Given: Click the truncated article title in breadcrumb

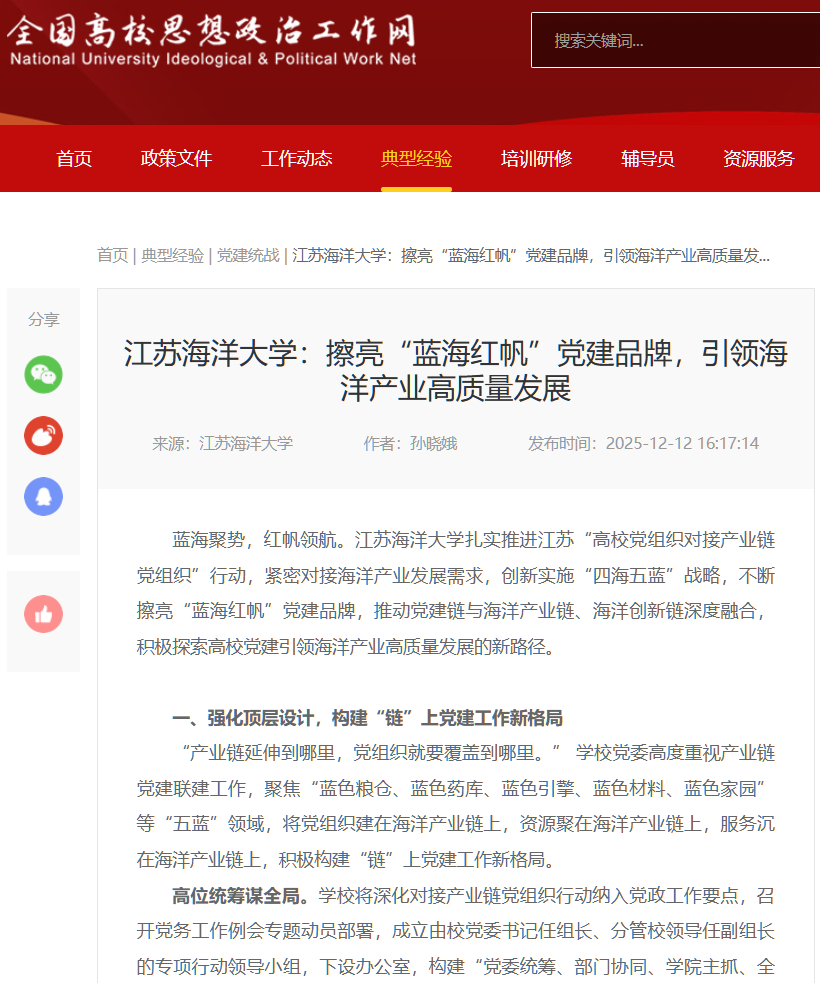Looking at the screenshot, I should coord(531,255).
